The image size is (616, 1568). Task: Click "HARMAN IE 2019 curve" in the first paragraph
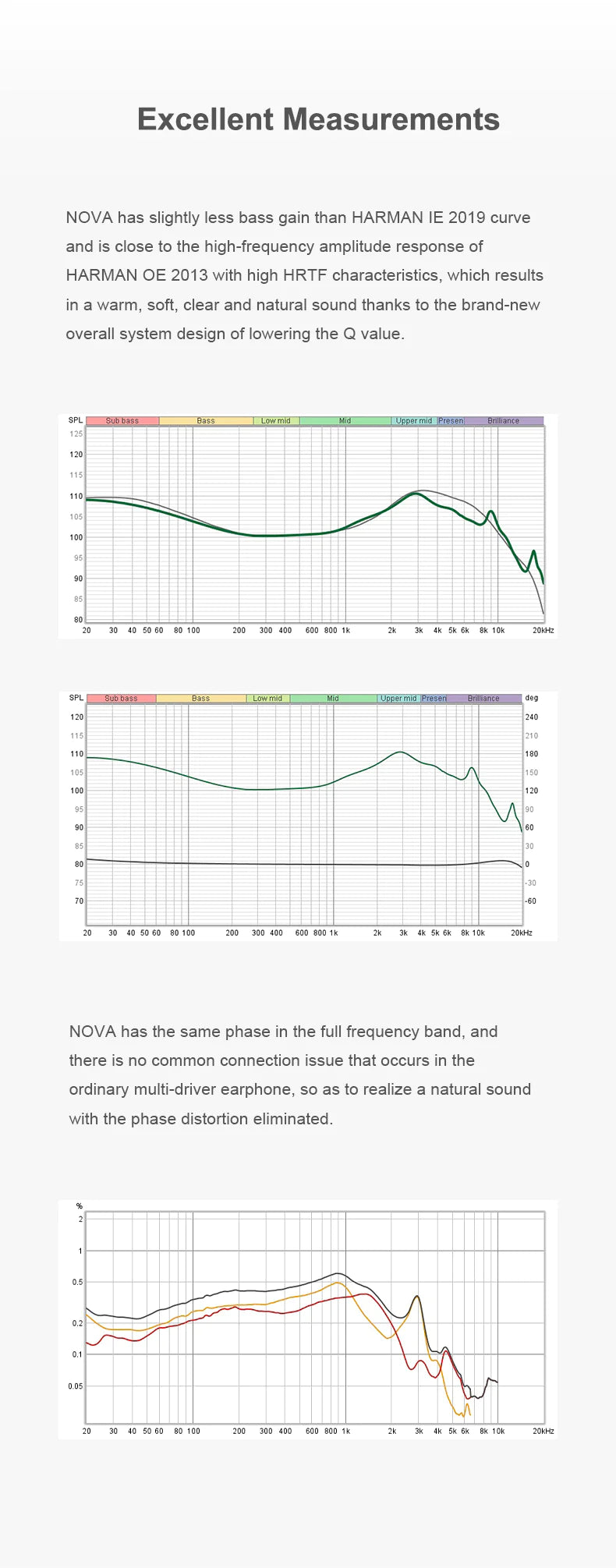point(441,218)
